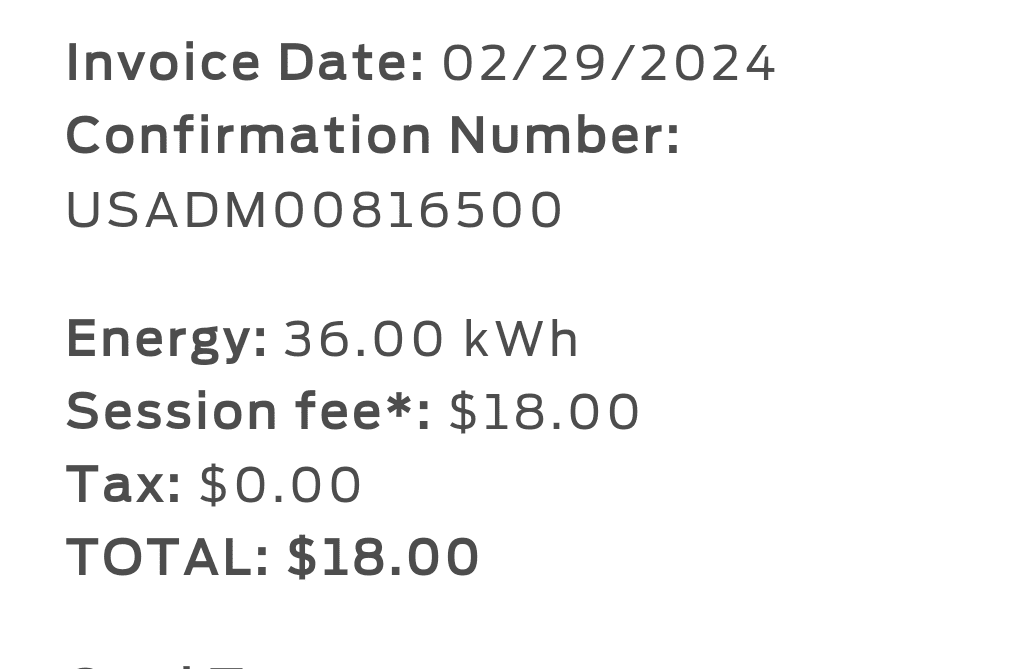This screenshot has width=1026, height=669.
Task: Click the word "Number:" after Confirmation
Action: tap(565, 136)
